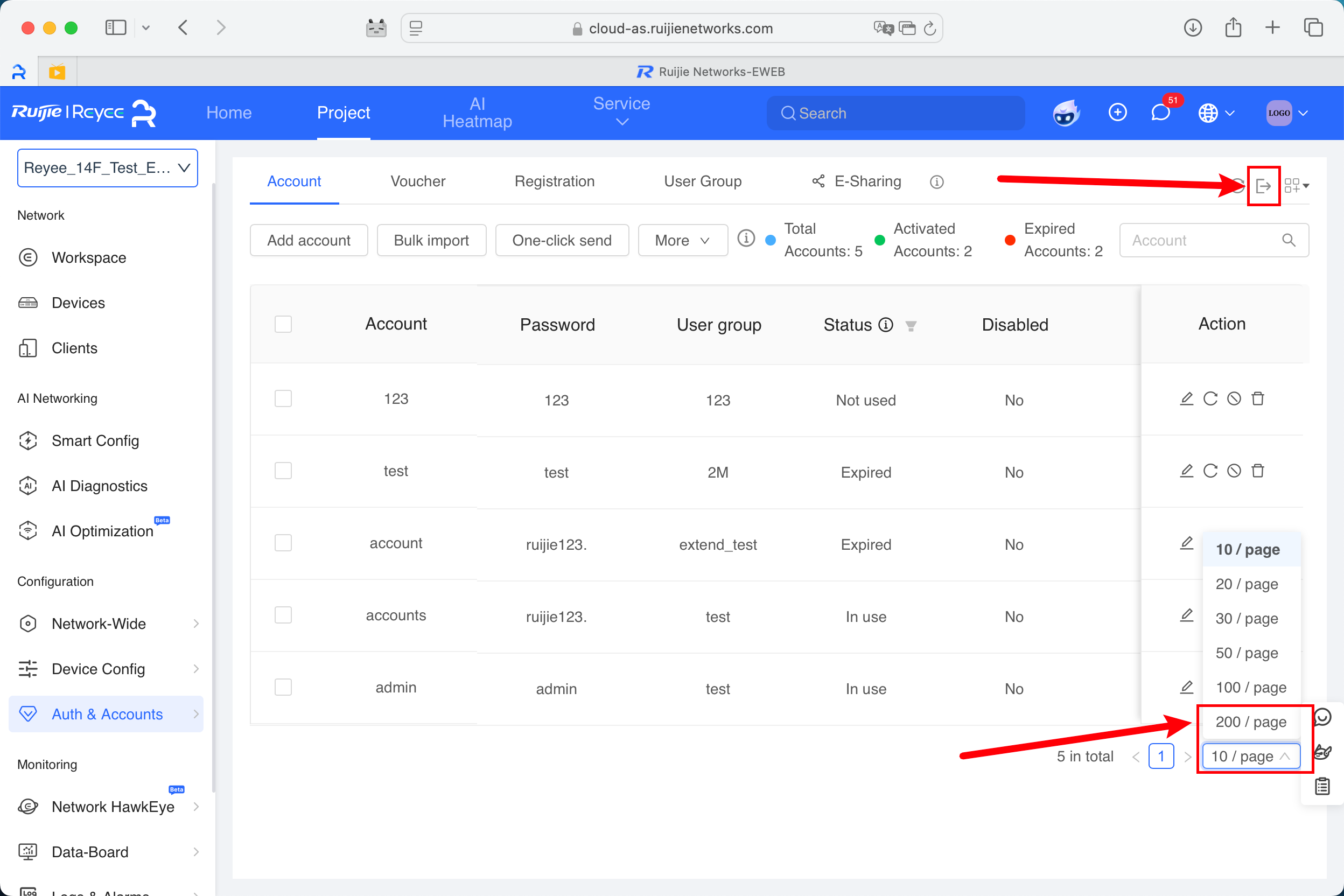The height and width of the screenshot is (896, 1344).
Task: Switch to the Voucher tab
Action: tap(418, 181)
